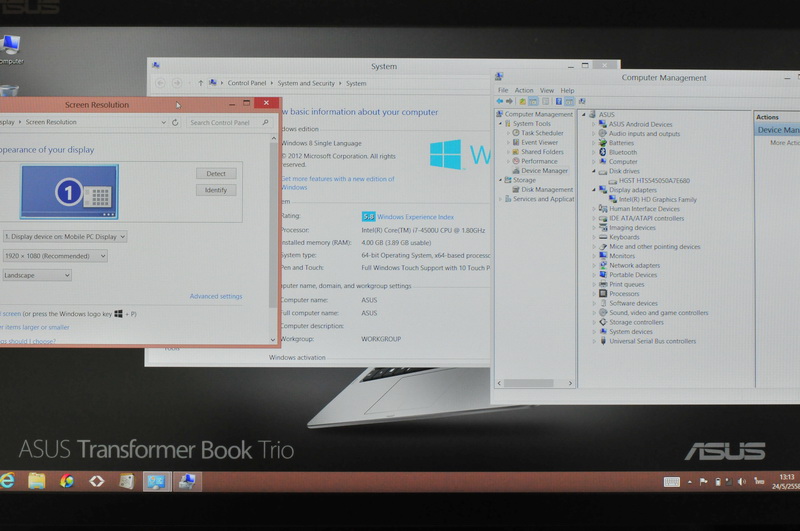
Task: Open the display device dropdown
Action: click(65, 237)
